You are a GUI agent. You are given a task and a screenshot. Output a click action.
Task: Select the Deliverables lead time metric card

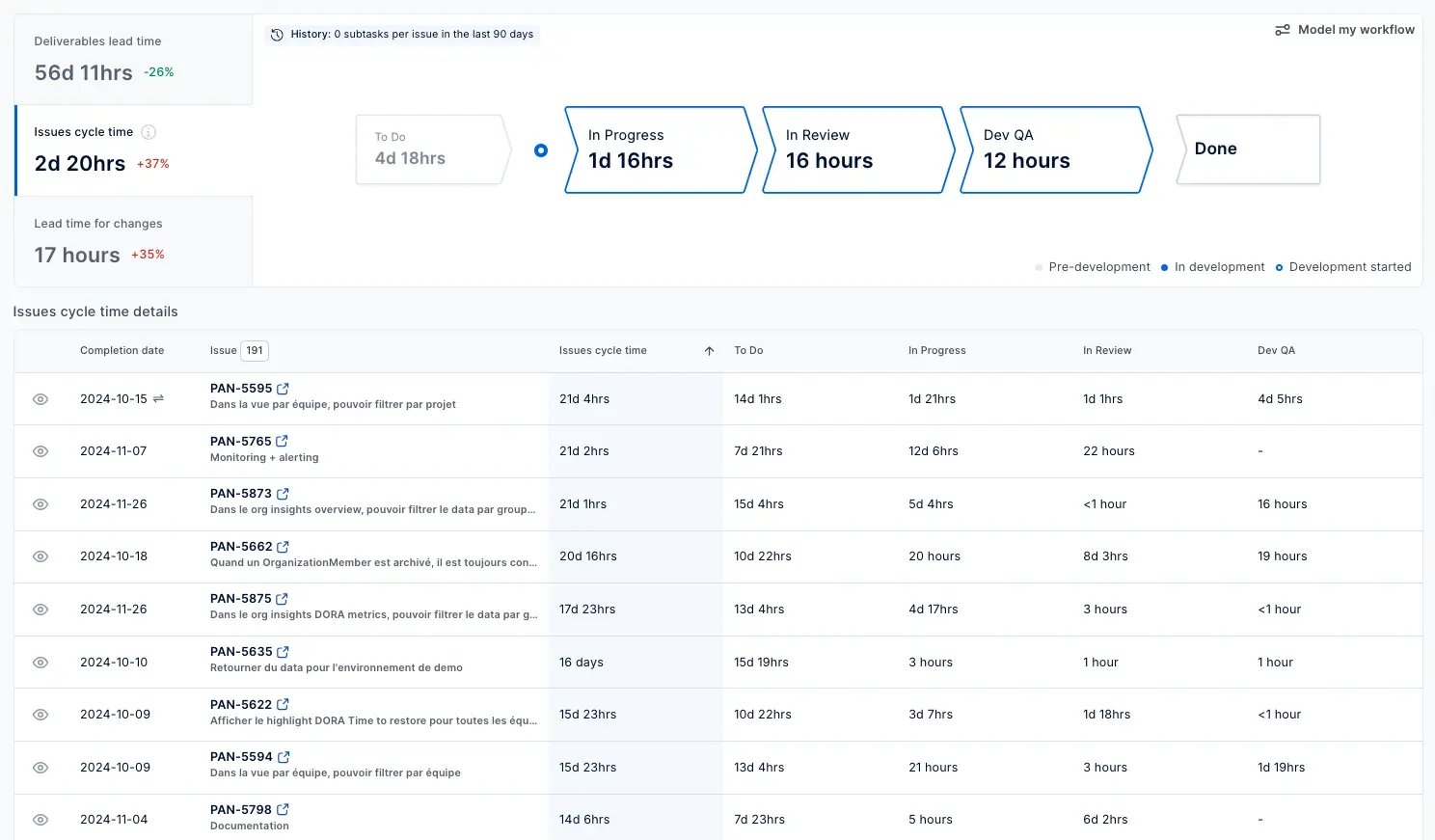(x=132, y=59)
